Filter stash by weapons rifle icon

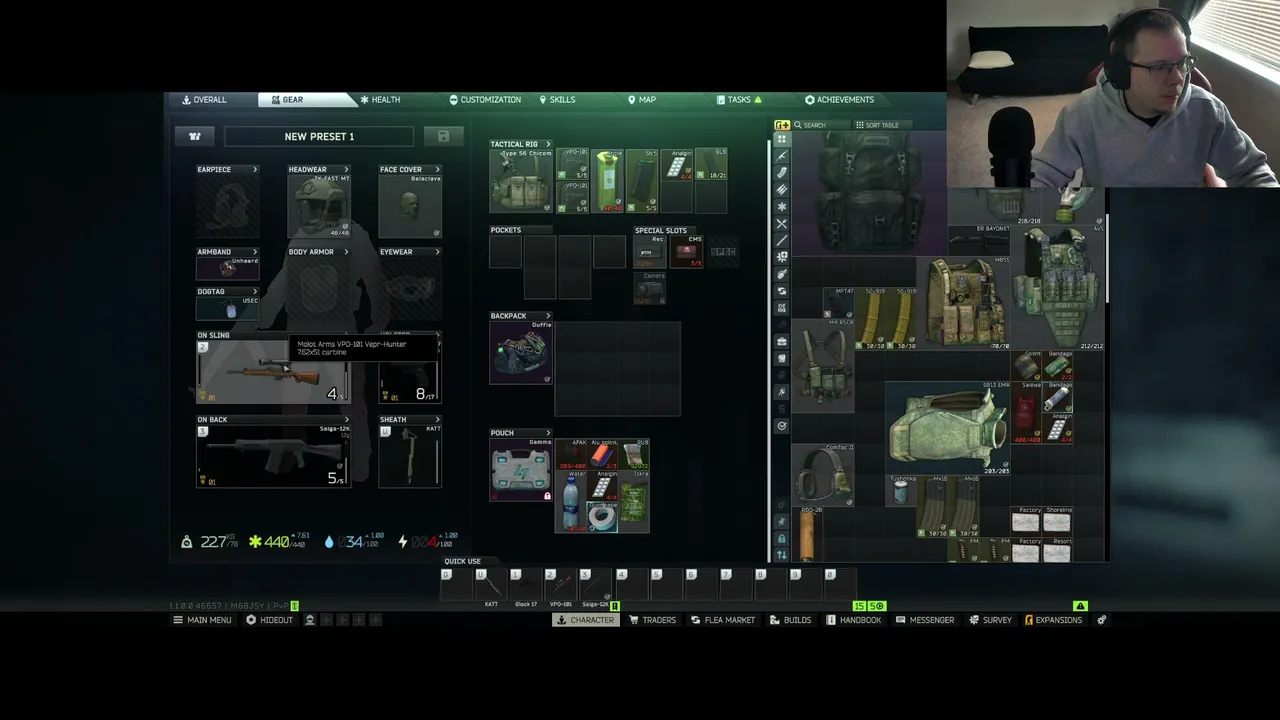[x=782, y=156]
